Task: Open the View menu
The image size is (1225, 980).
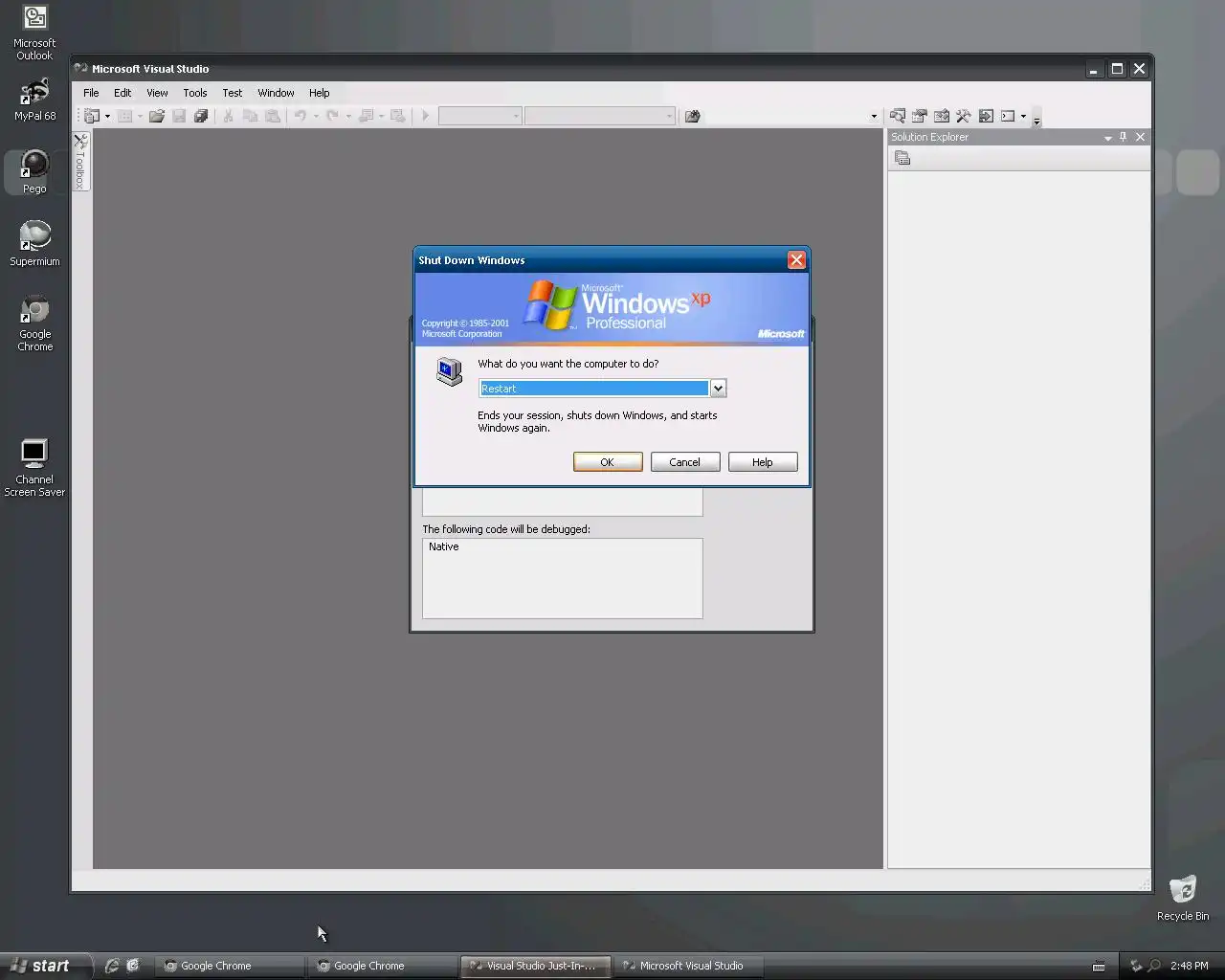Action: coord(157,93)
